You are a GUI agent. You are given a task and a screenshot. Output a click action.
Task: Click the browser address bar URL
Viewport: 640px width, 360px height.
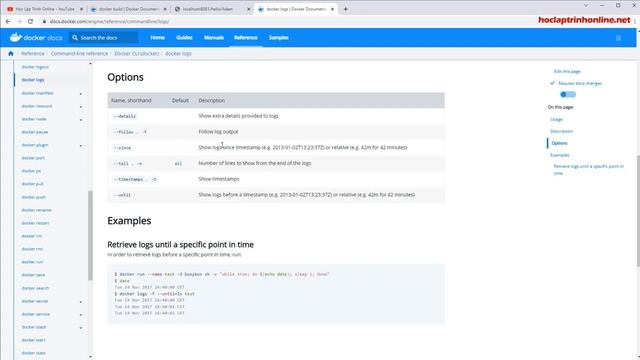(109, 21)
